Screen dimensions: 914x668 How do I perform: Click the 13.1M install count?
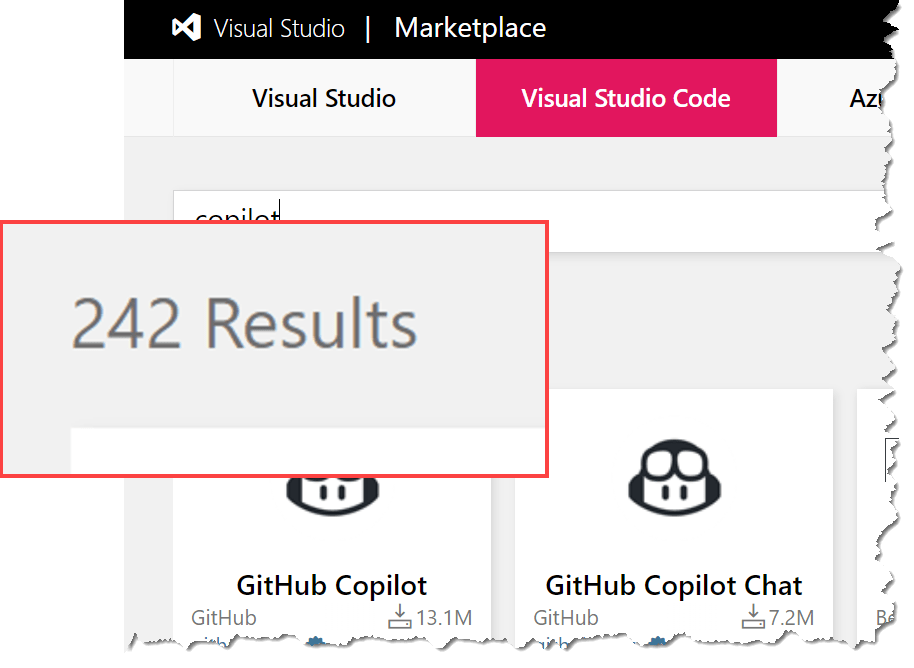pos(444,618)
